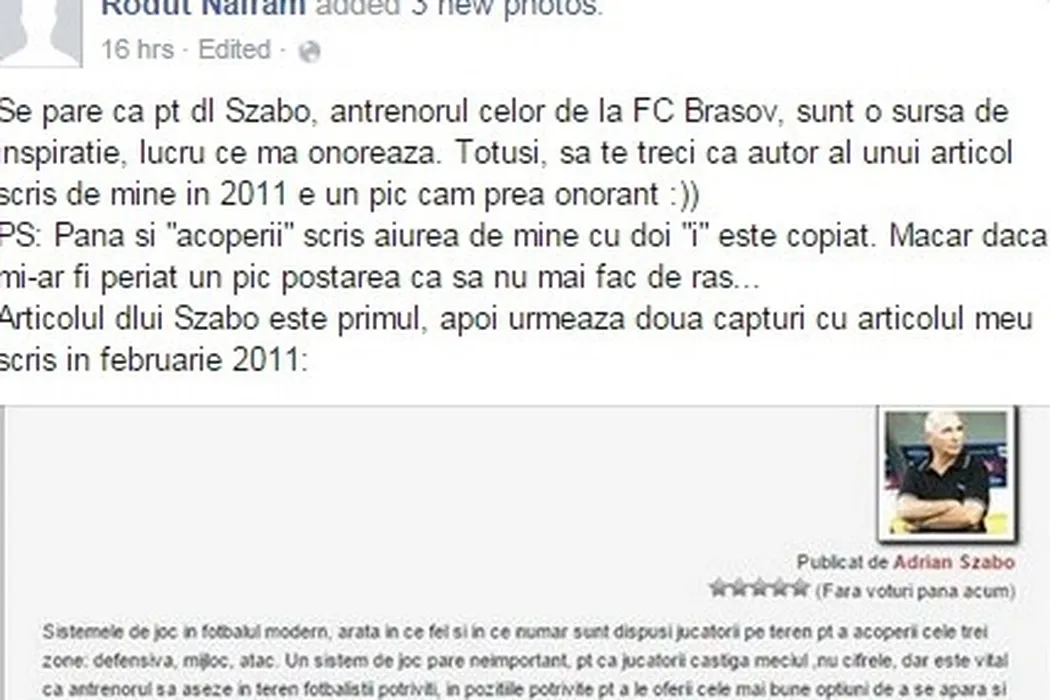1050x700 pixels.
Task: Click Adrian Szabo's author photo thumbnail
Action: [947, 474]
